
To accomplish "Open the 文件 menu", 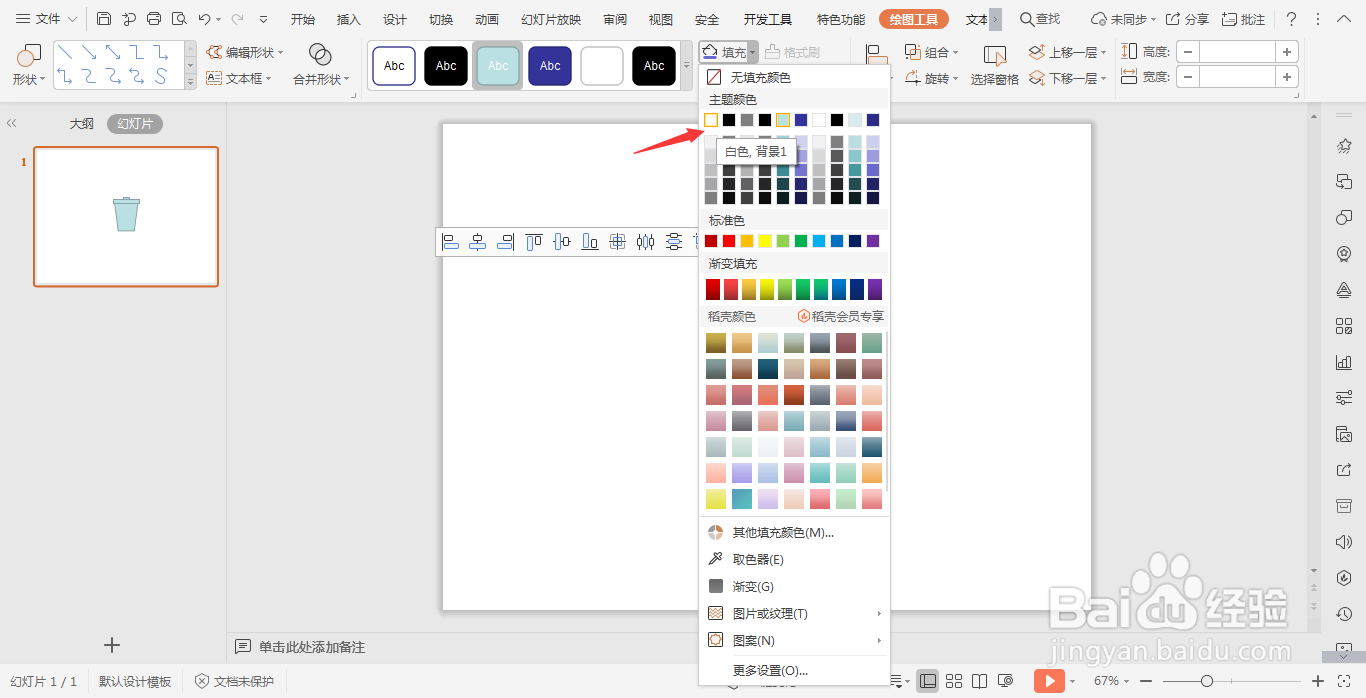I will pos(46,19).
